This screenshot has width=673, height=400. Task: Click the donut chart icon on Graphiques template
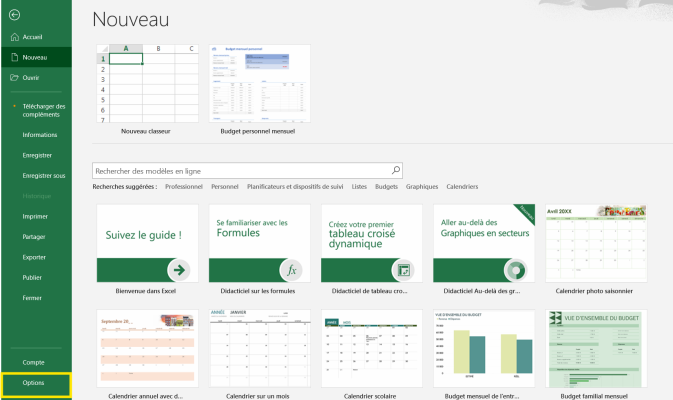[x=515, y=270]
